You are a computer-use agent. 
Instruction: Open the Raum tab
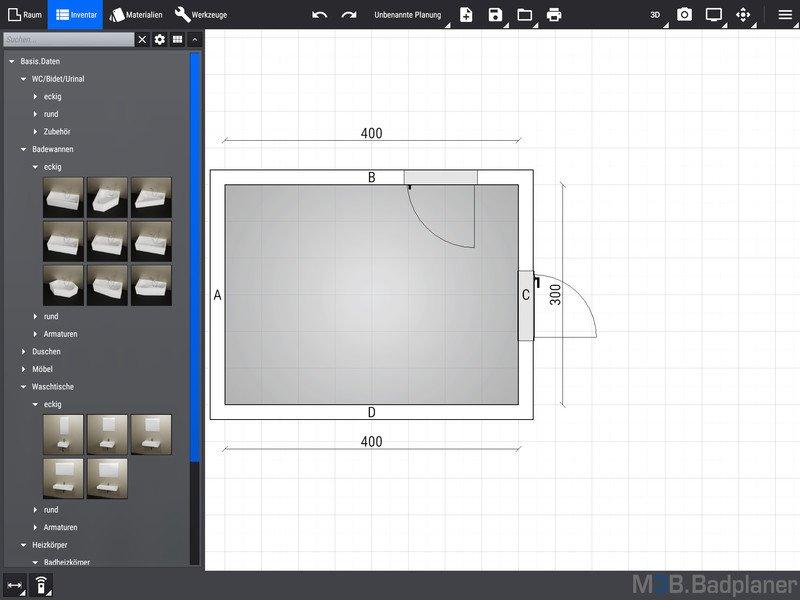pyautogui.click(x=24, y=15)
